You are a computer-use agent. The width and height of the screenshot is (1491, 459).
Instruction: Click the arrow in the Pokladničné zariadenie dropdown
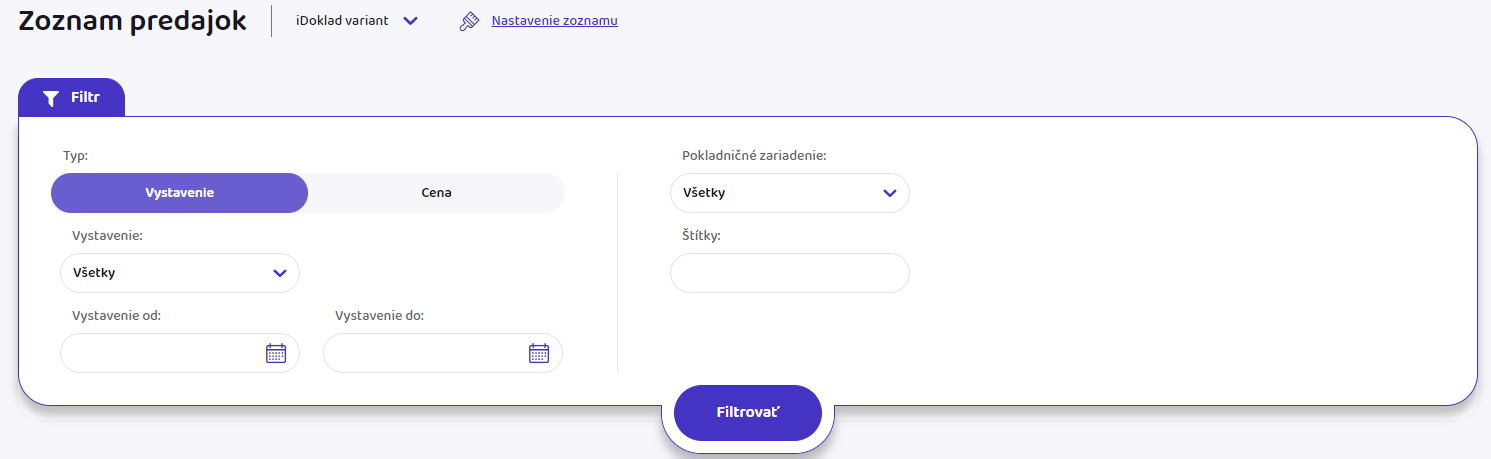click(x=890, y=193)
